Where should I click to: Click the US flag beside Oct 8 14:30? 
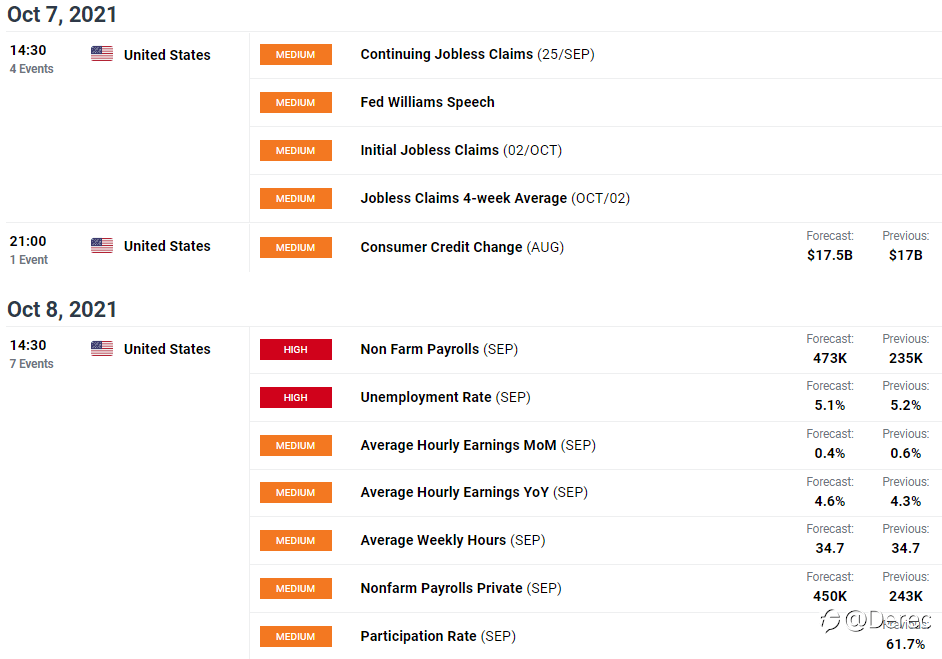pyautogui.click(x=102, y=348)
